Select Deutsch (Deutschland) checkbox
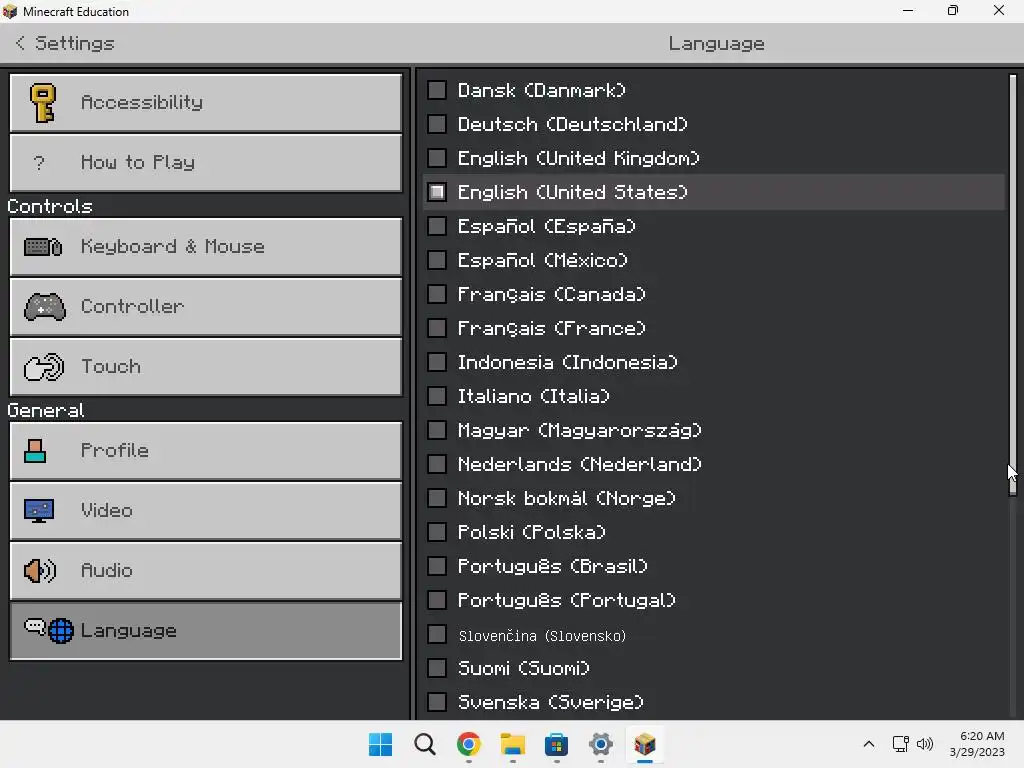 (x=437, y=124)
